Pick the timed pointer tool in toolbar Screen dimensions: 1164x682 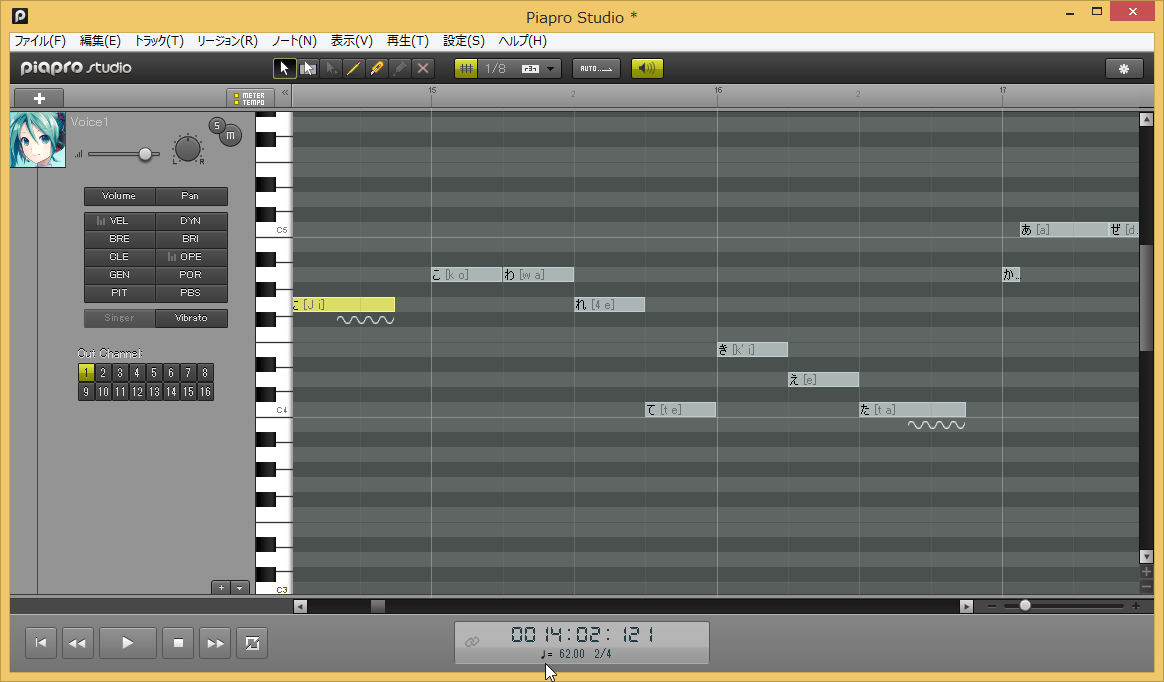click(330, 68)
